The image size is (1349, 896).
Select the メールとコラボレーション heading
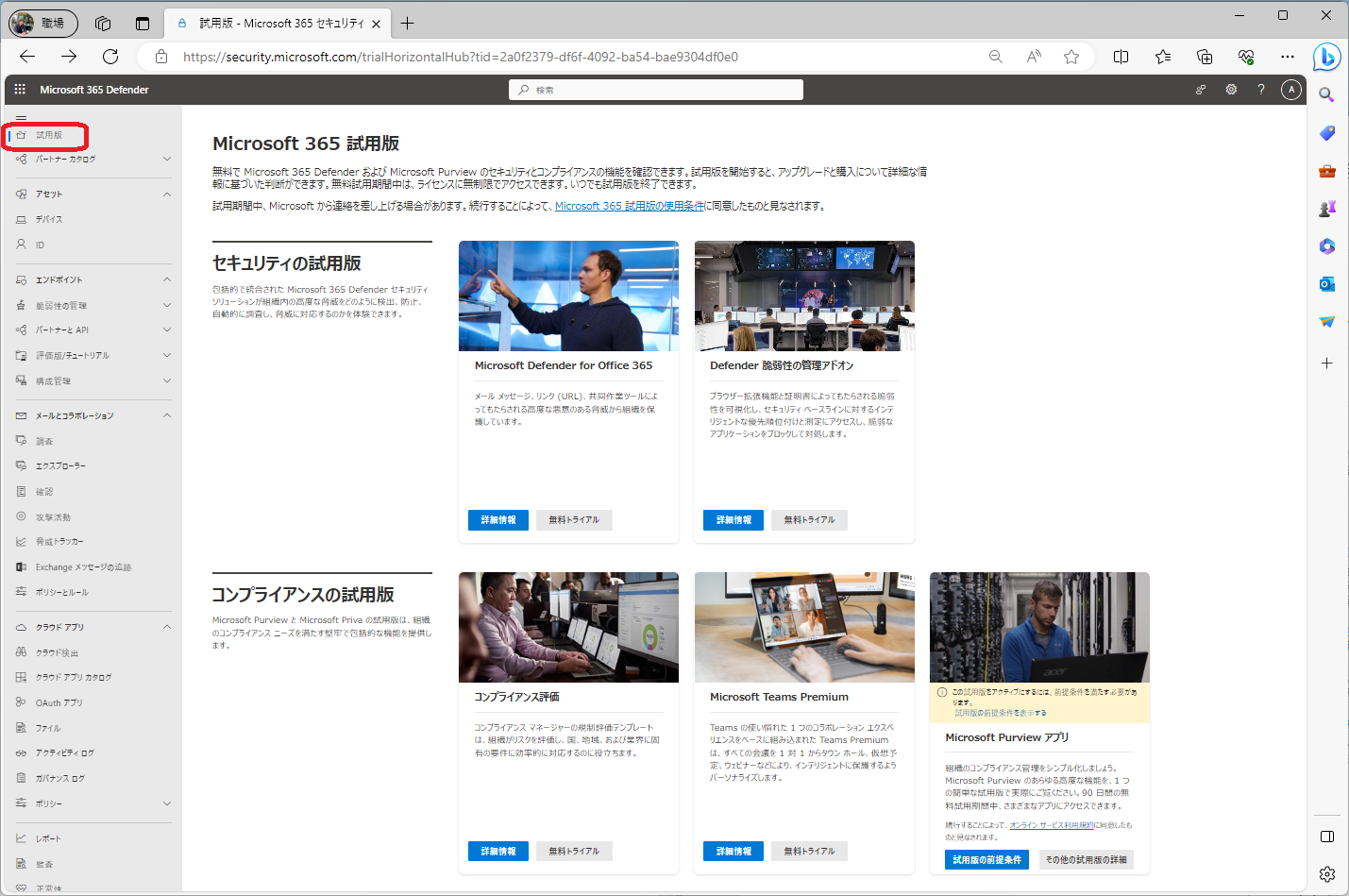(75, 415)
